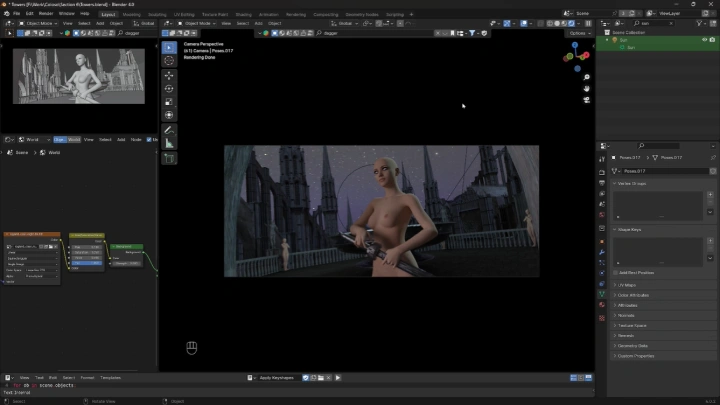The height and width of the screenshot is (405, 720).
Task: Open the Output properties tab
Action: click(602, 183)
